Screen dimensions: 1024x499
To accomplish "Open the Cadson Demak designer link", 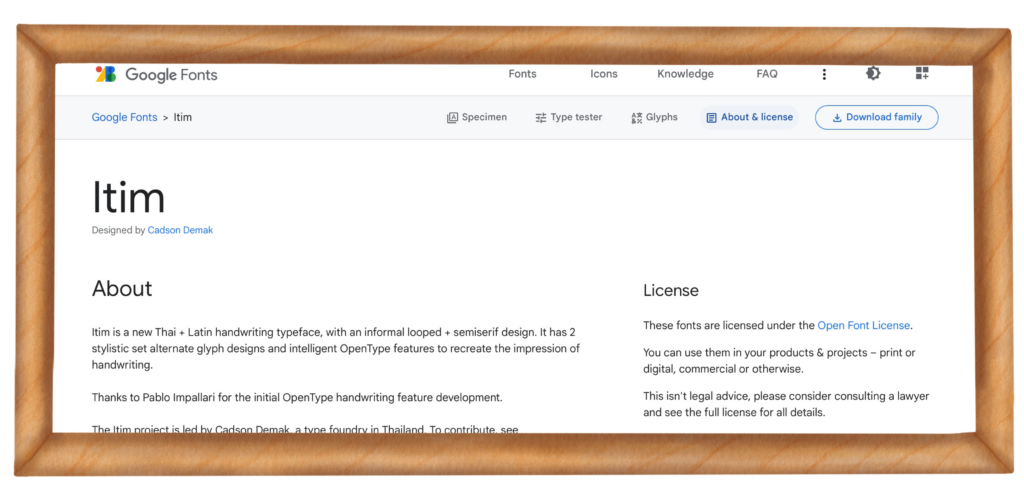I will click(x=180, y=230).
